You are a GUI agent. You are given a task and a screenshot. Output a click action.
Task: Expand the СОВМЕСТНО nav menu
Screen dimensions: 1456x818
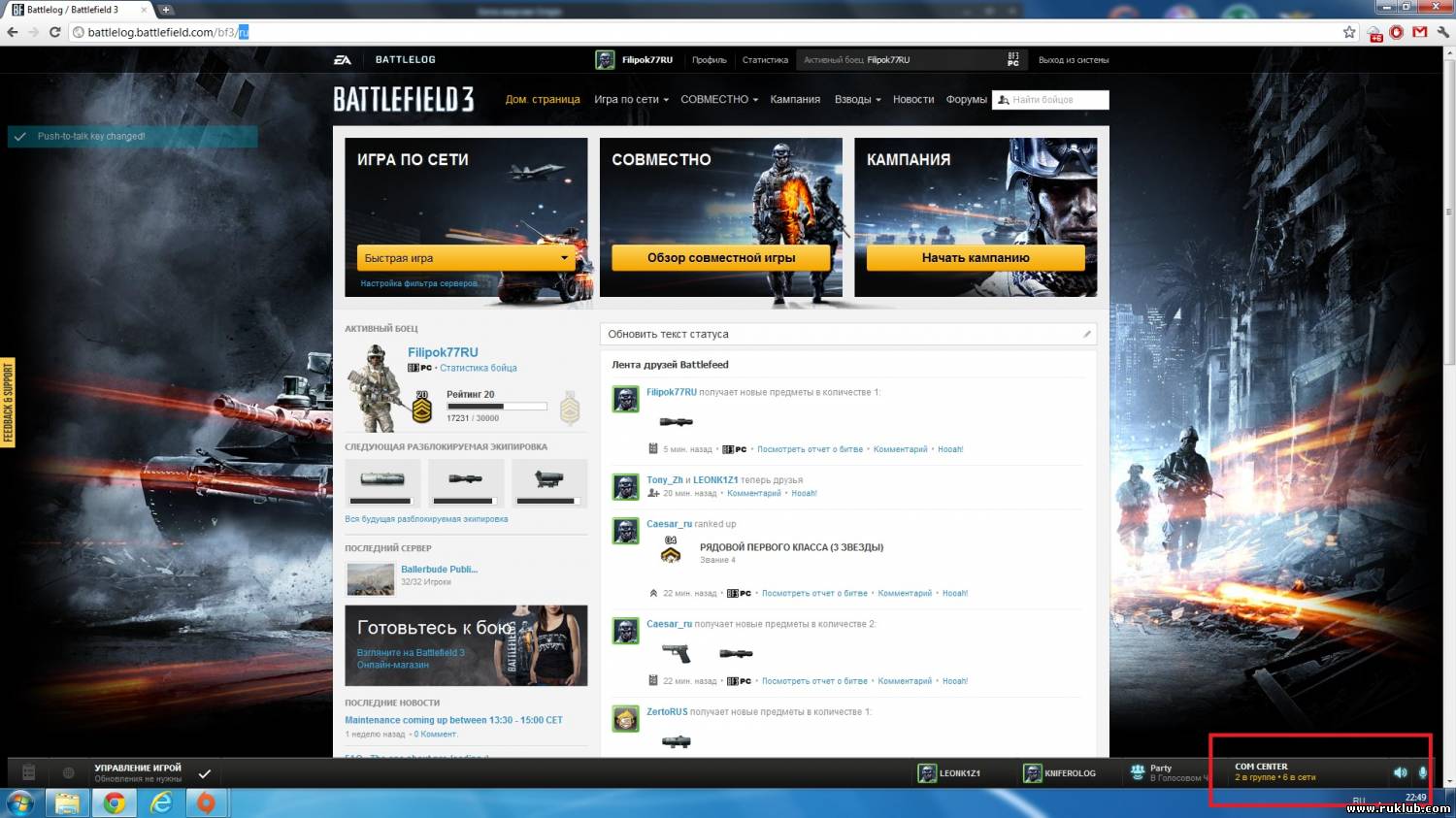719,99
